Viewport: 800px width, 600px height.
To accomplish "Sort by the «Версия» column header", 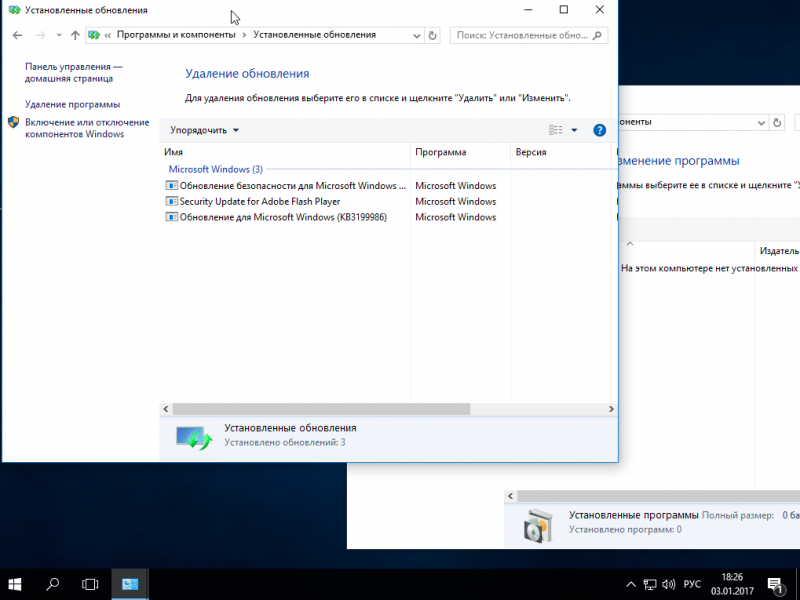I will (x=560, y=152).
